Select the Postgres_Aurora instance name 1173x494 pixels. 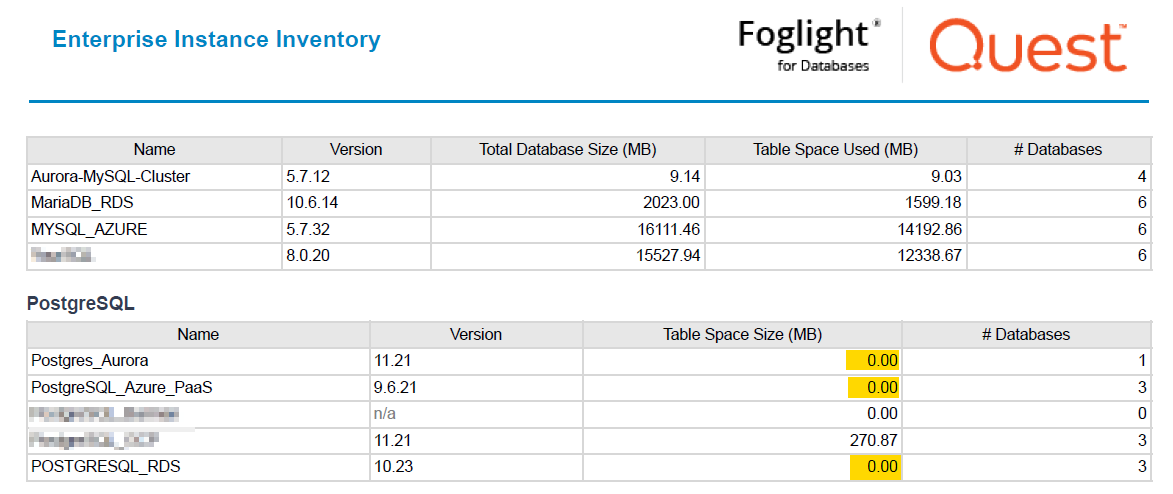click(x=90, y=361)
